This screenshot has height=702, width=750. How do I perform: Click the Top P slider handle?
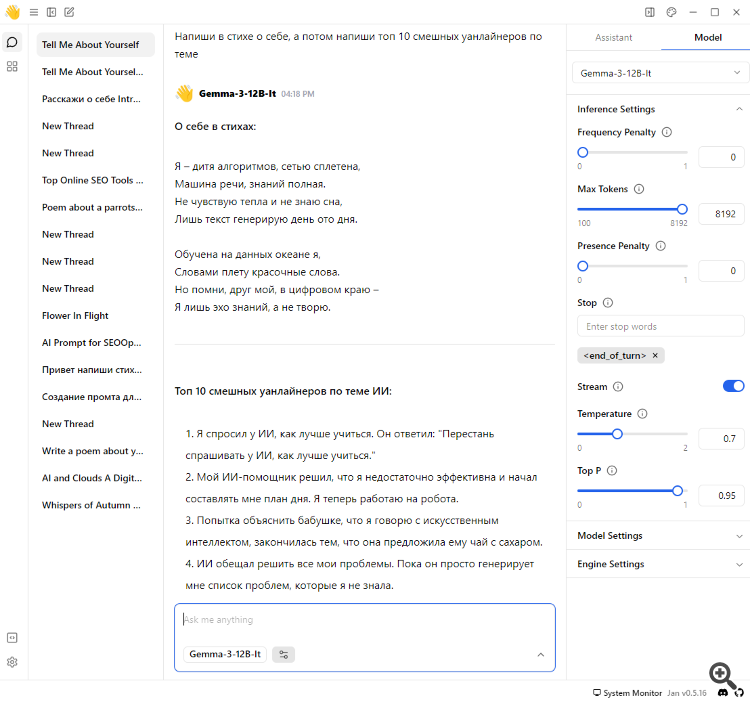pos(678,490)
